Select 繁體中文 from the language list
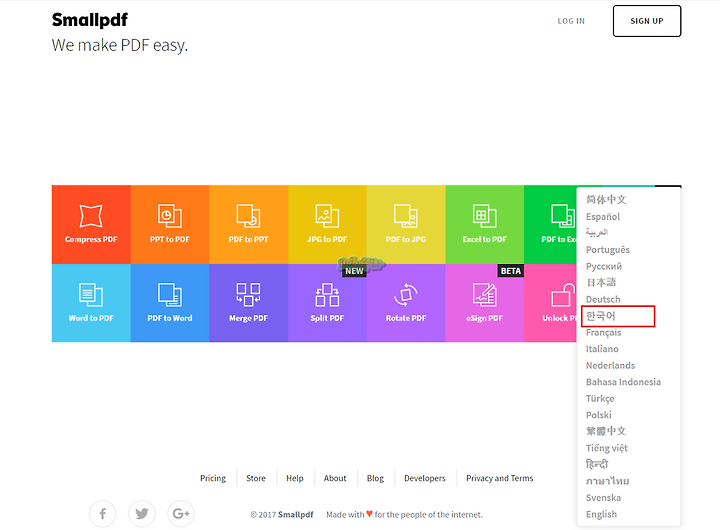The image size is (720, 530). click(606, 431)
